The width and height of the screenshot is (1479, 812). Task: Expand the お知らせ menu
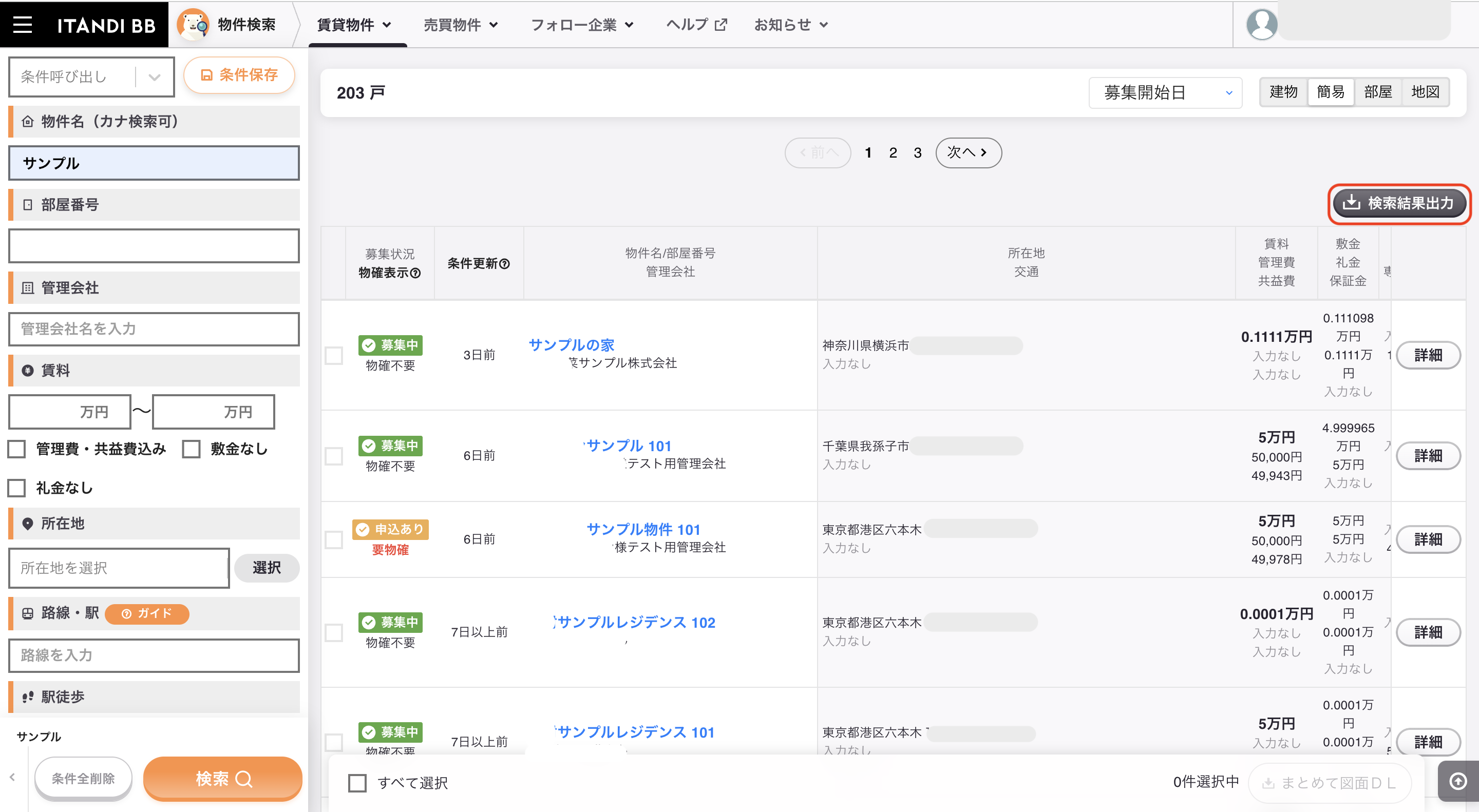tap(791, 25)
